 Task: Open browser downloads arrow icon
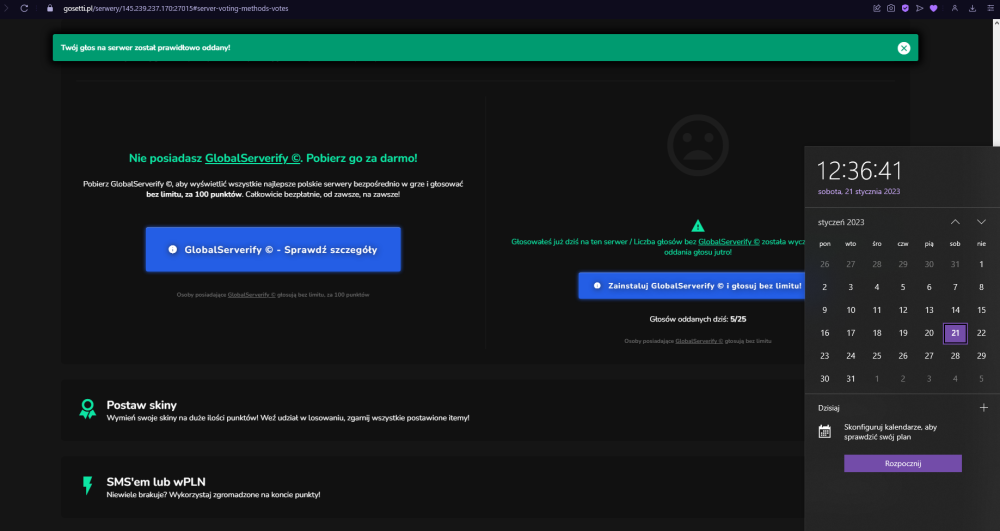pos(973,8)
